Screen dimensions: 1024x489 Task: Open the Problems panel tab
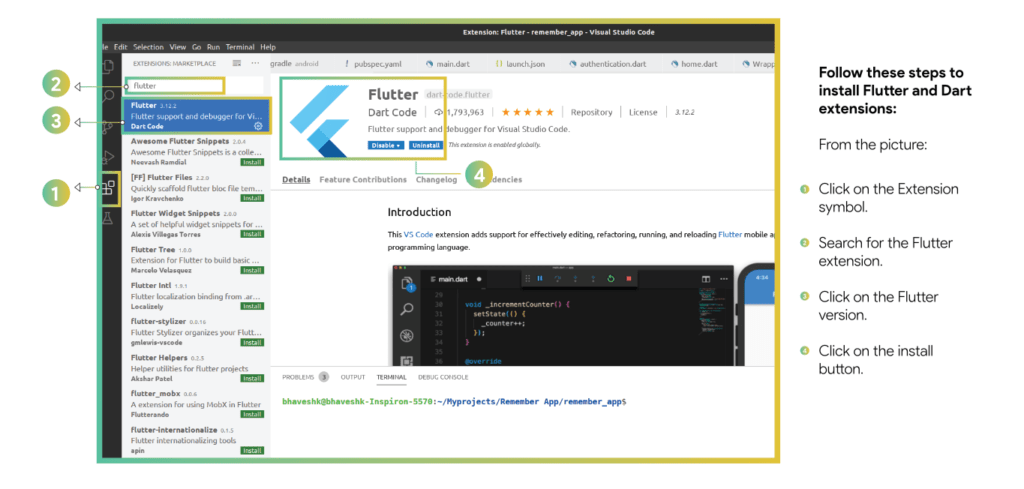298,377
